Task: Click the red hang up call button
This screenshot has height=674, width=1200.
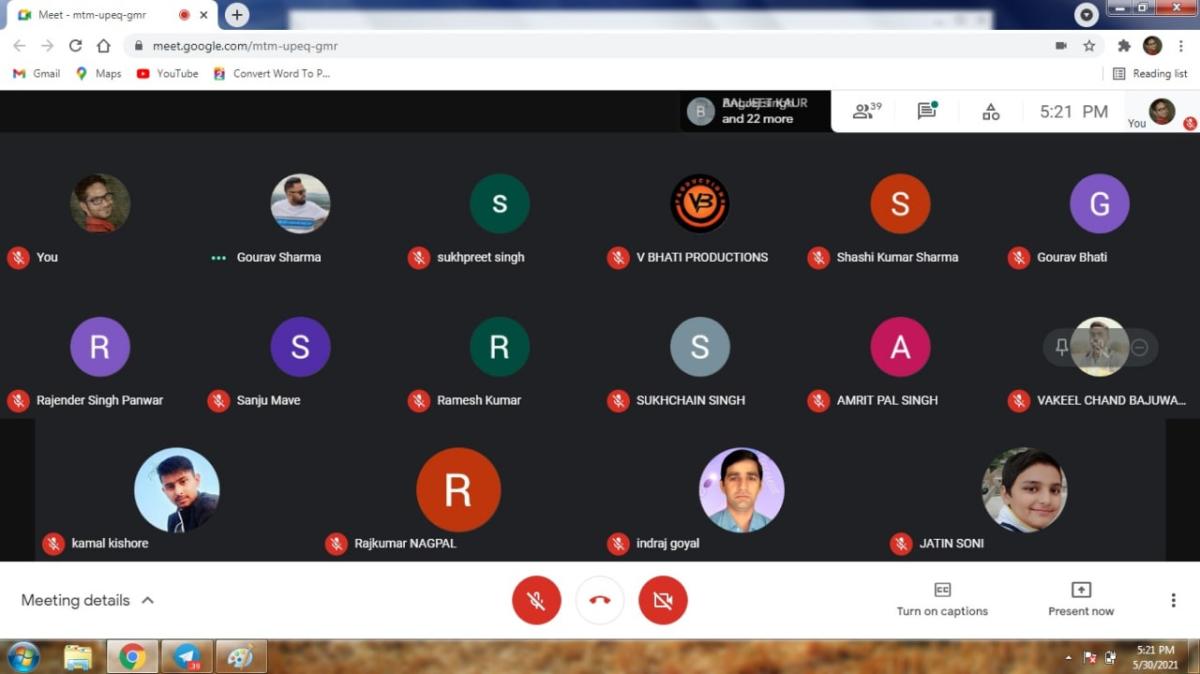Action: point(600,600)
